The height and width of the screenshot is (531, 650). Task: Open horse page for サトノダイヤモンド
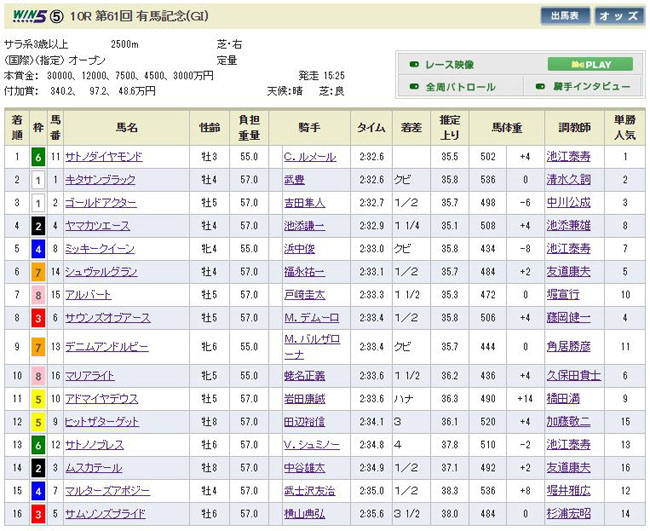[x=104, y=157]
